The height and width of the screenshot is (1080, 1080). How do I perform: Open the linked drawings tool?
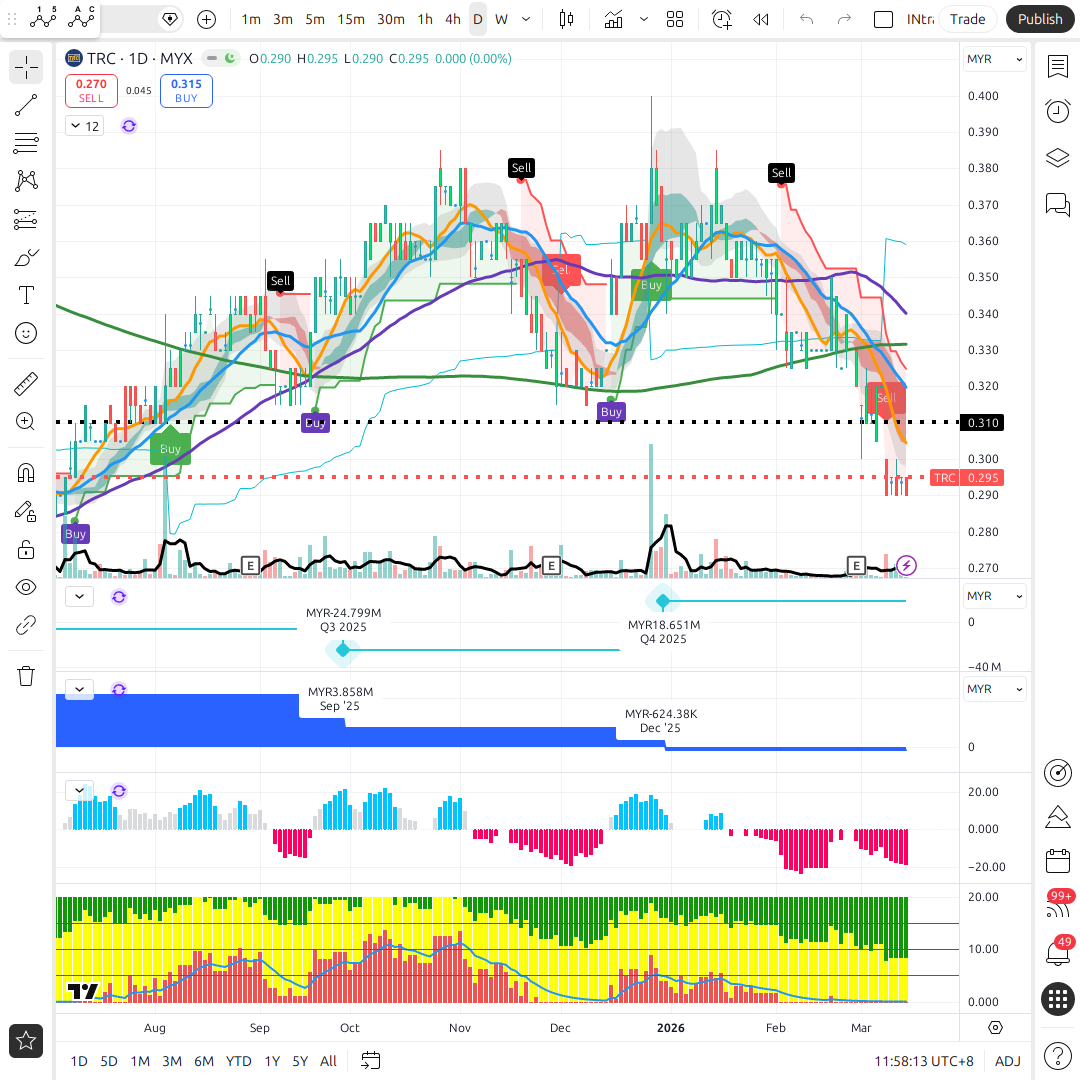pos(26,625)
